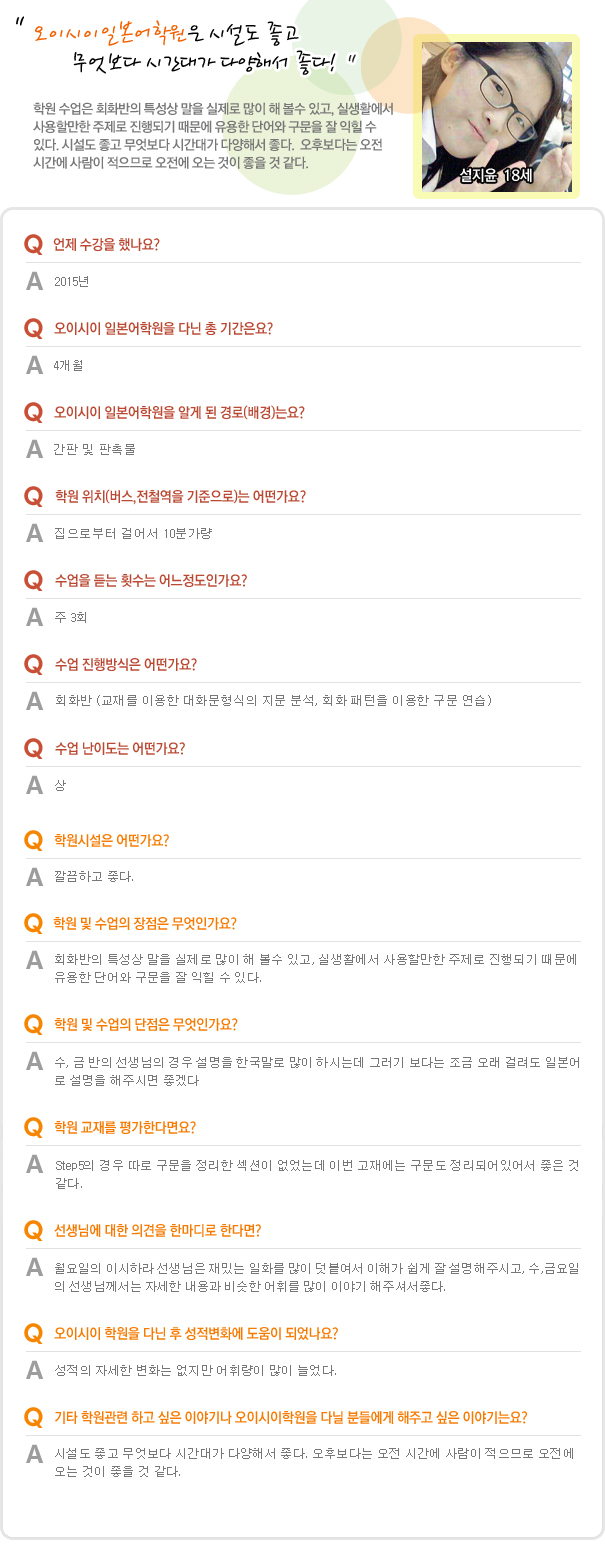Click the A icon next to "2015년"
This screenshot has height=1550, width=605.
coord(34,281)
